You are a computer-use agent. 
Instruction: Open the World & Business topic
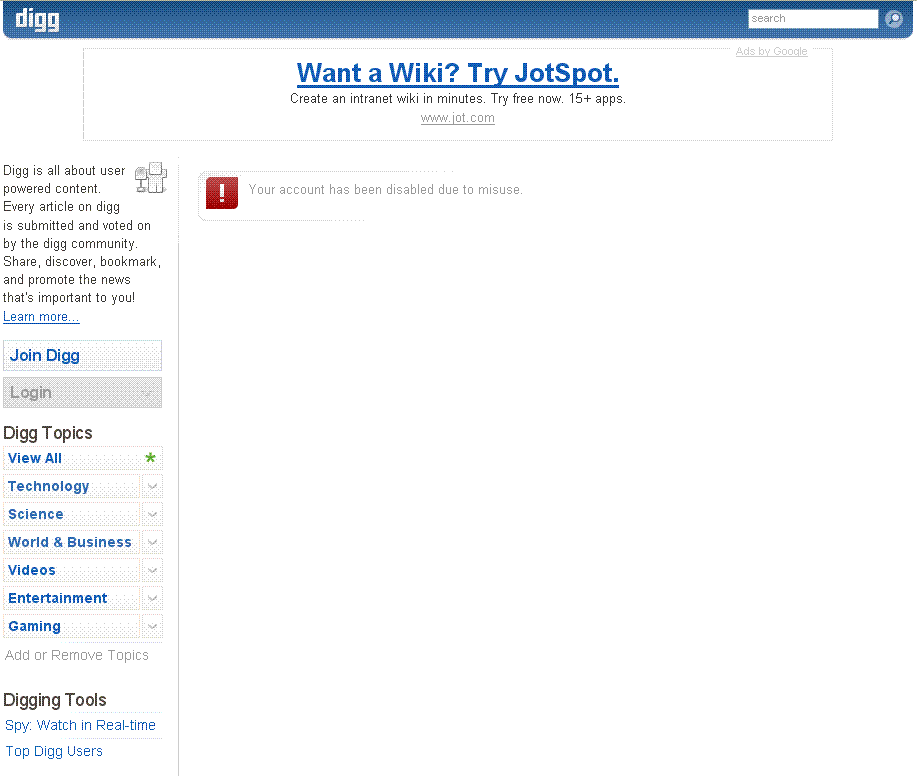tap(70, 543)
